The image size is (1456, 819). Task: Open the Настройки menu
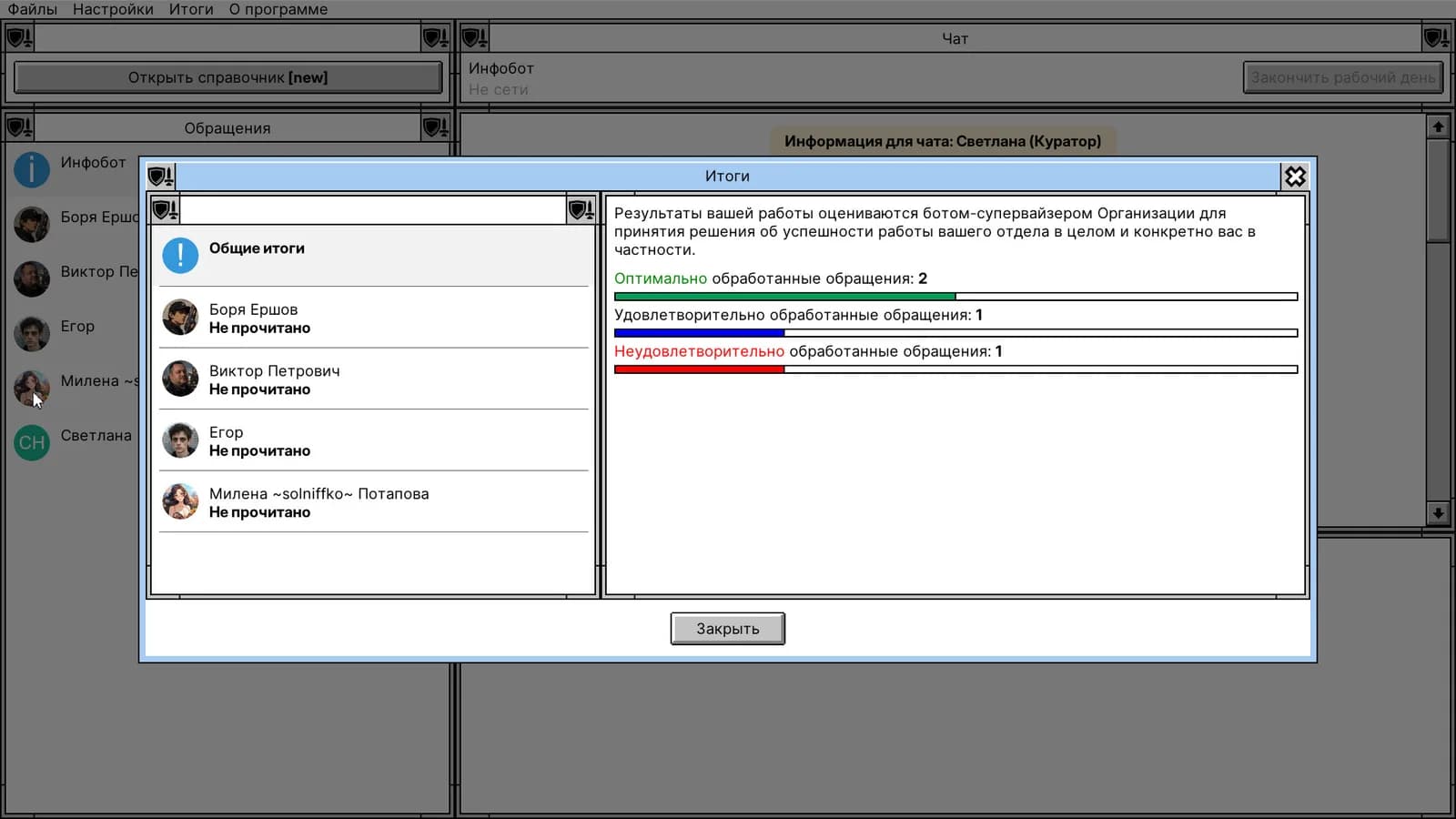[113, 9]
